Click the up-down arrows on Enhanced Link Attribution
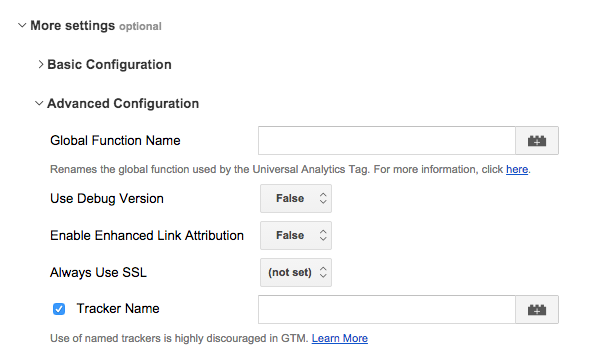The image size is (594, 362). tap(323, 236)
